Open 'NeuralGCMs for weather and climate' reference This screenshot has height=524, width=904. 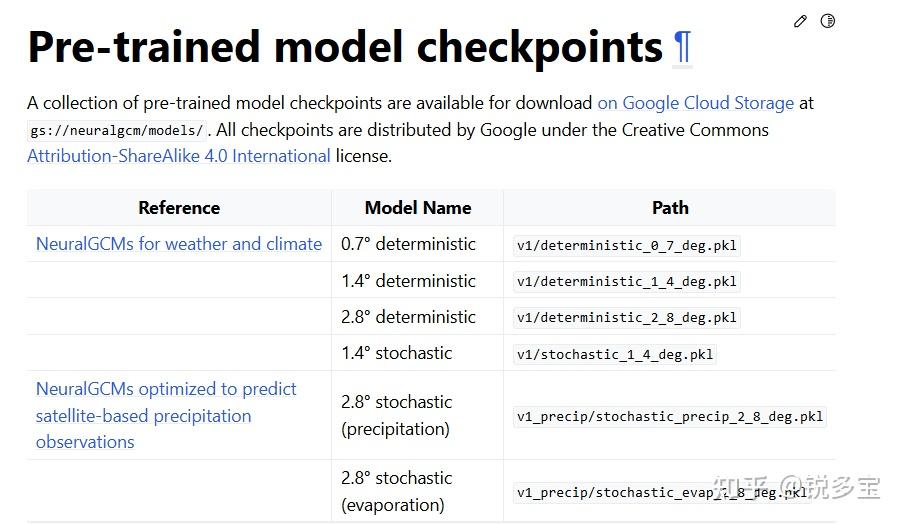point(179,244)
